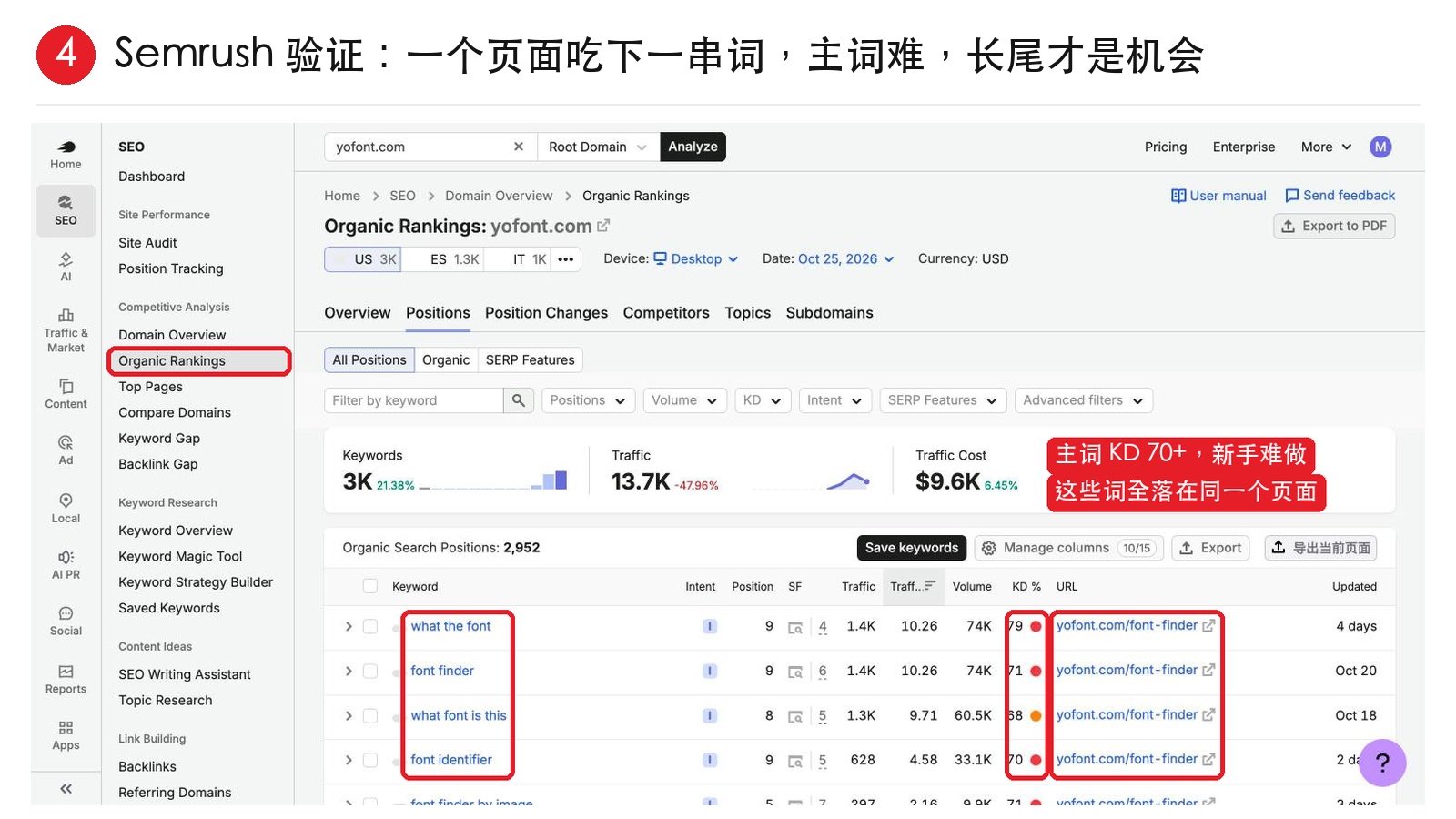This screenshot has width=1456, height=819.
Task: Select the Organic positions tab
Action: [446, 360]
